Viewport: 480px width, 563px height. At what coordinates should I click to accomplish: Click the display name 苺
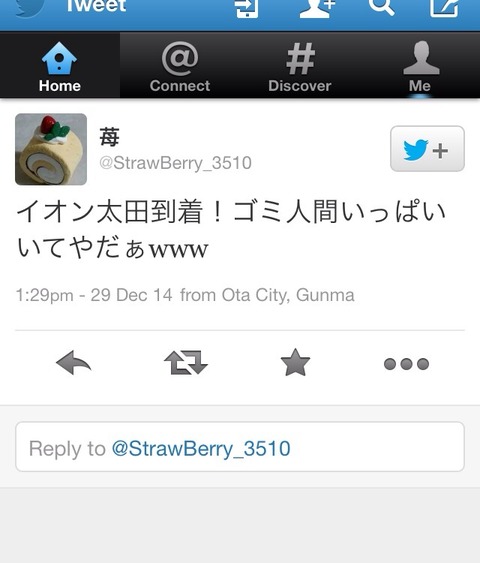point(109,137)
